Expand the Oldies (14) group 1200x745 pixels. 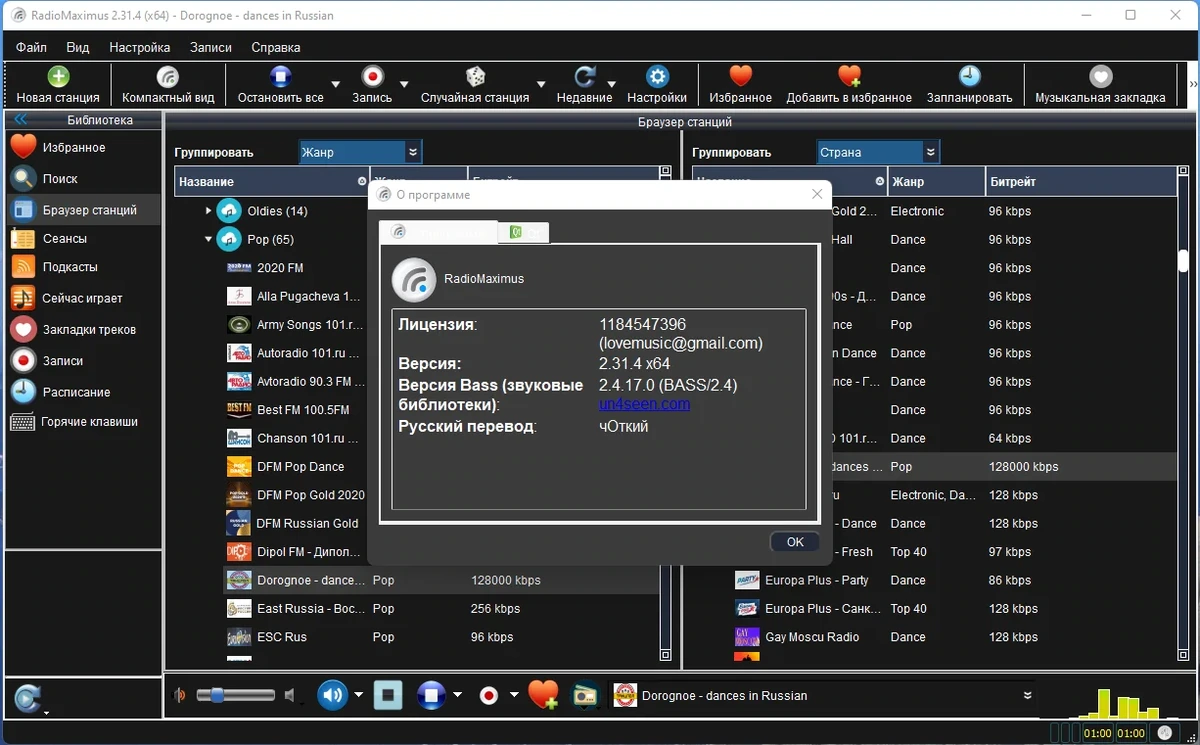208,211
